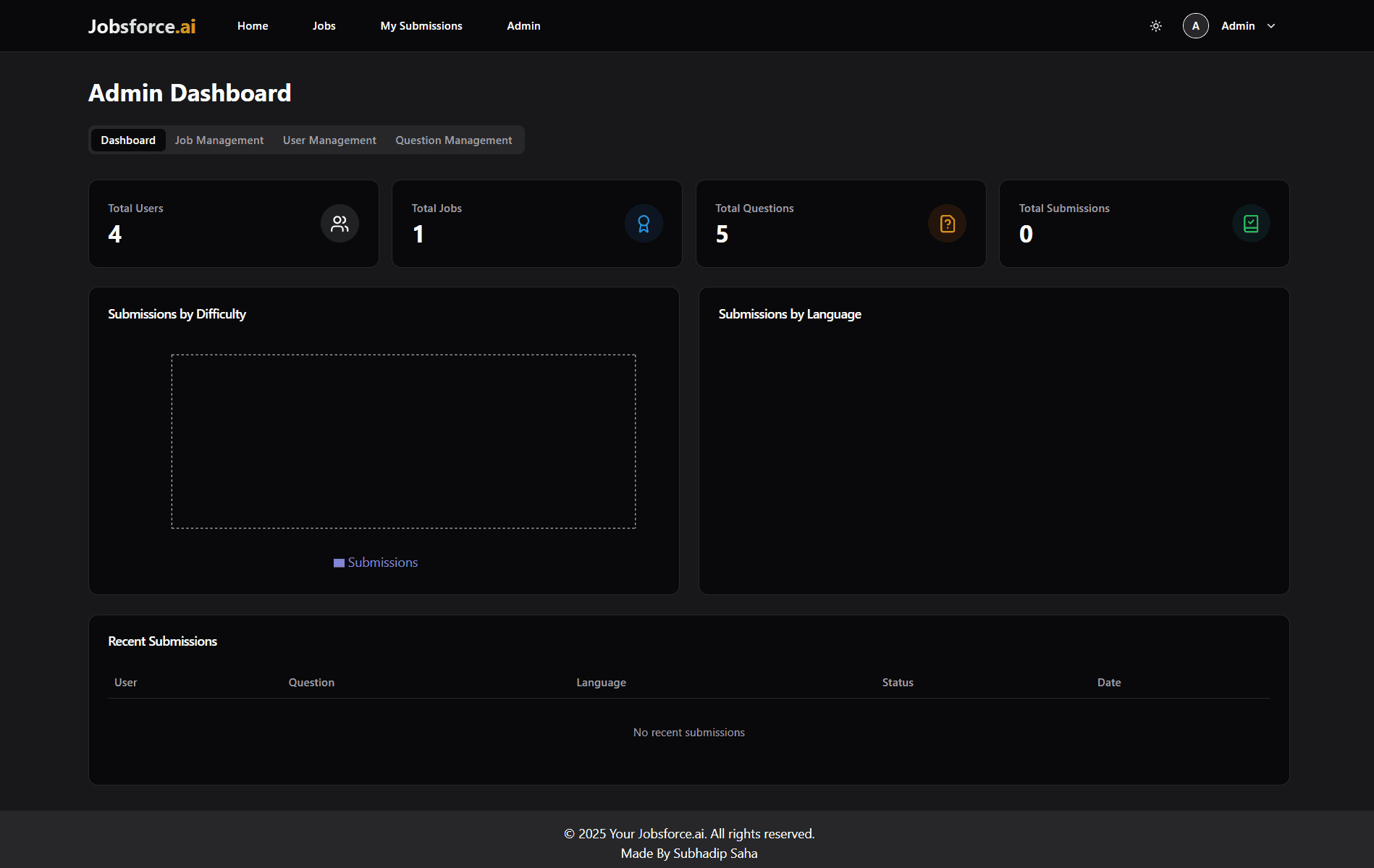Switch to the User Management tab

coord(329,140)
